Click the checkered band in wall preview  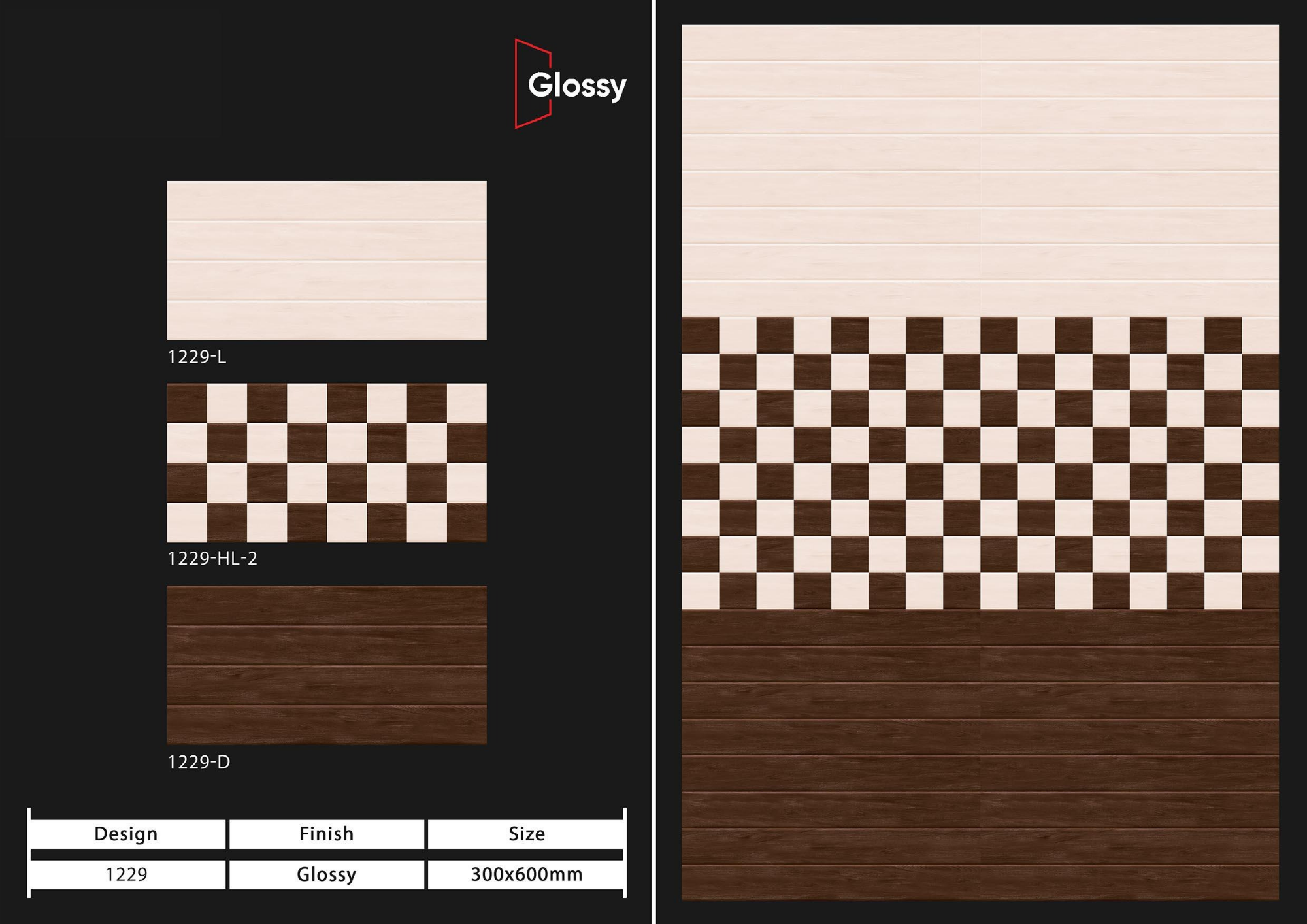pyautogui.click(x=979, y=464)
